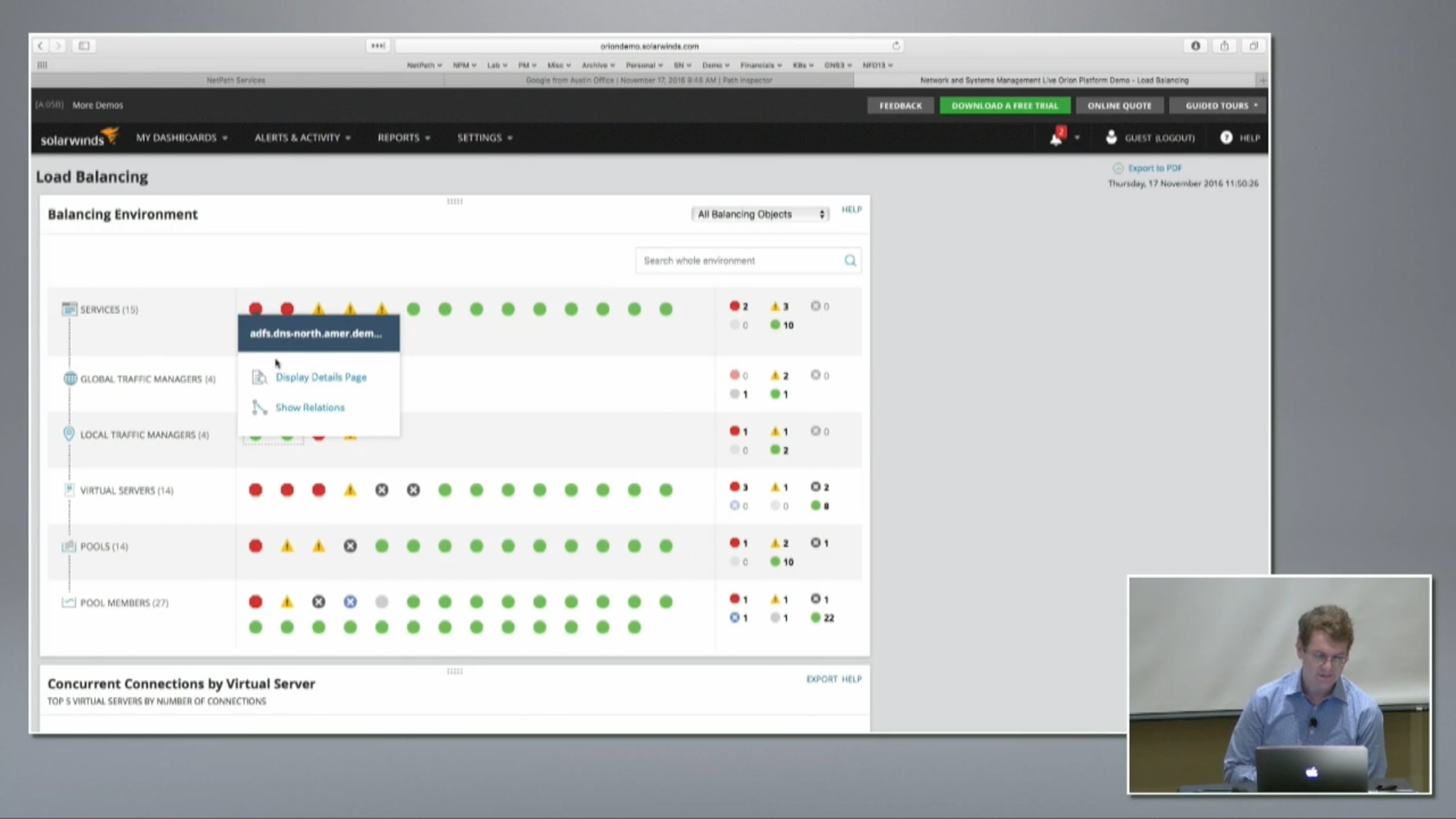The width and height of the screenshot is (1456, 819).
Task: Click the SolarWinds logo
Action: click(79, 138)
